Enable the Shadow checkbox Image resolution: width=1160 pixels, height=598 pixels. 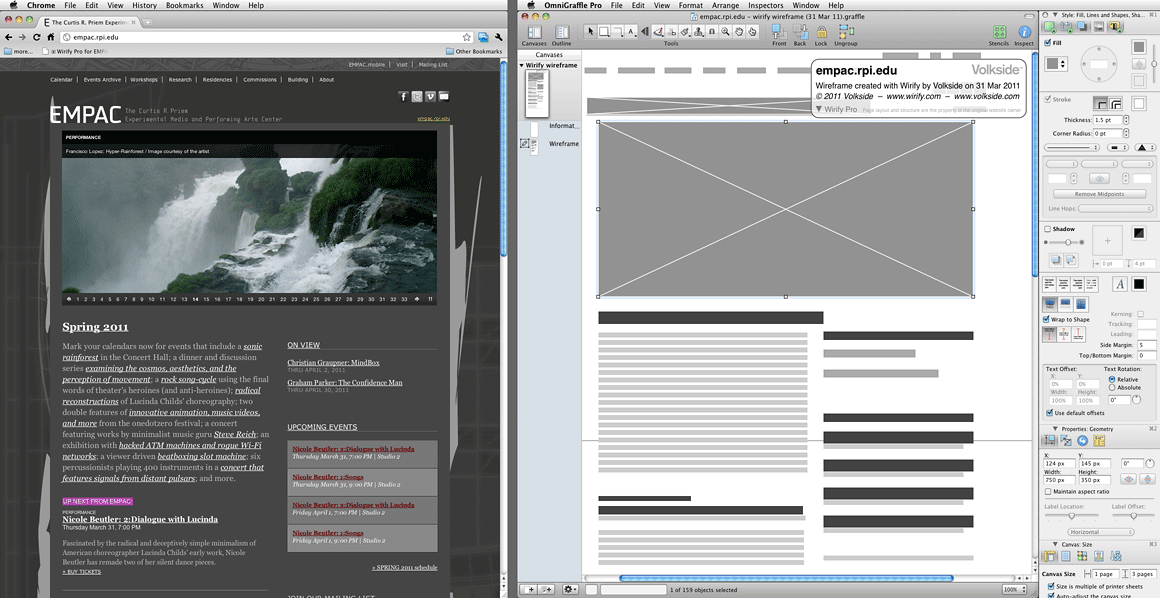tap(1048, 229)
